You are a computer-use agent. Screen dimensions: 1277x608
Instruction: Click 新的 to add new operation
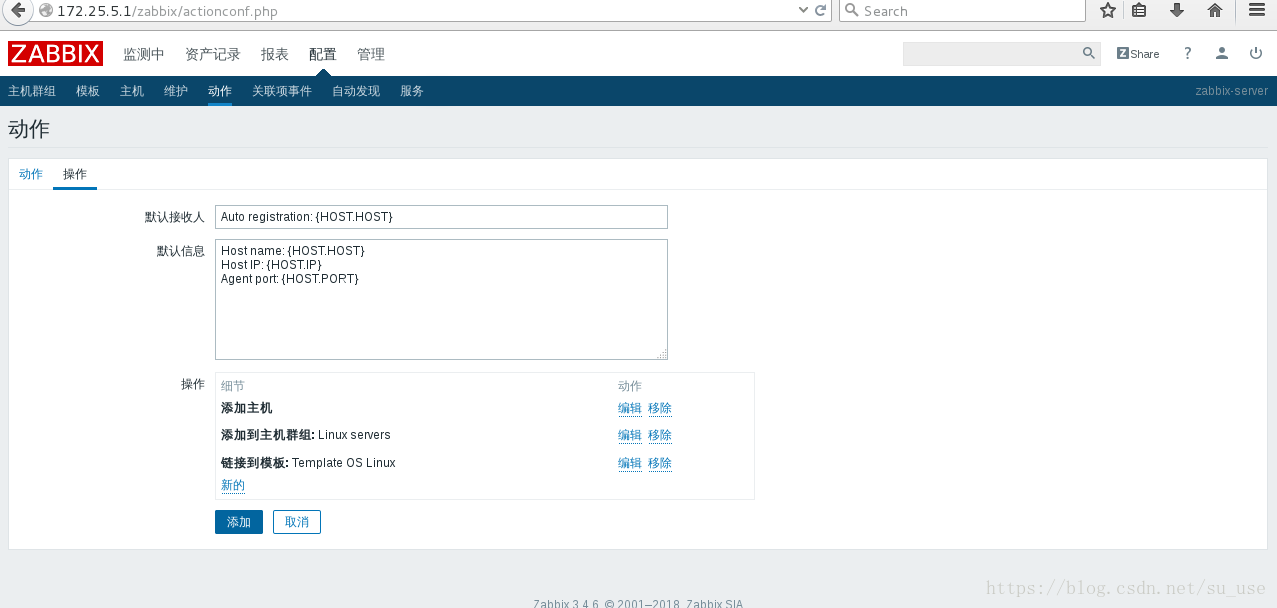coord(233,485)
